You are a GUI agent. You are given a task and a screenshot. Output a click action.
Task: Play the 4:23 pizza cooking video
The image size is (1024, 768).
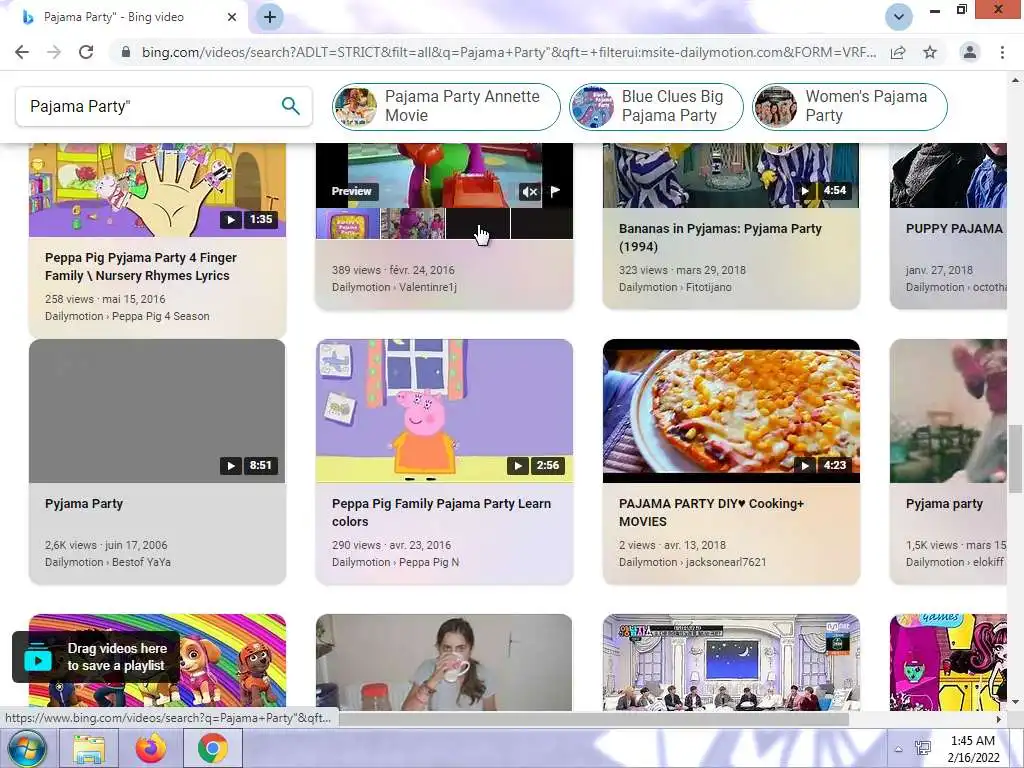pyautogui.click(x=805, y=466)
